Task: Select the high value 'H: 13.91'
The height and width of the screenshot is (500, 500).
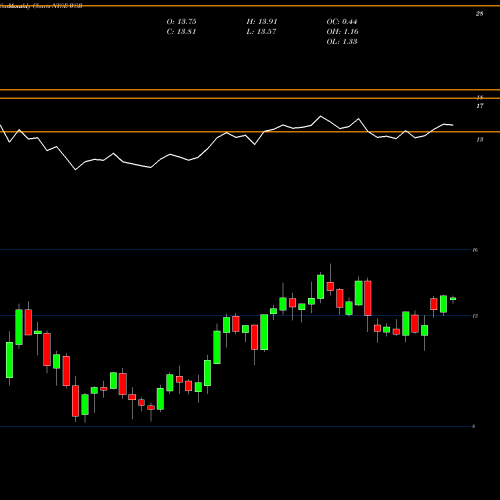Action: [x=262, y=22]
